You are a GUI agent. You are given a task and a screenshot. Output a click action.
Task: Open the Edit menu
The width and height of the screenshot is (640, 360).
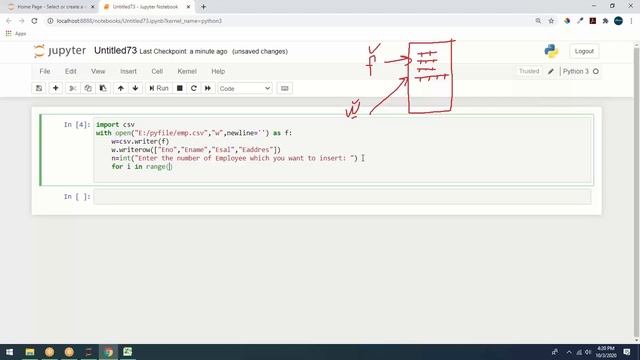tap(71, 71)
